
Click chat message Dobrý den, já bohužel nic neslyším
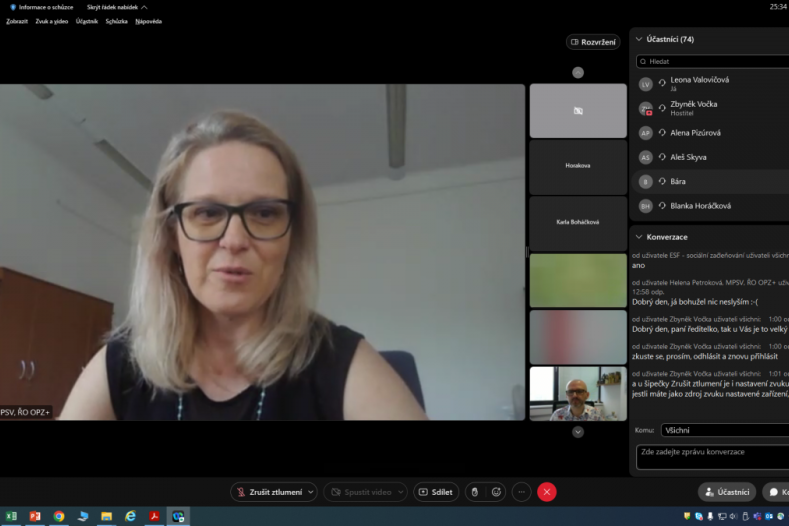coord(695,302)
